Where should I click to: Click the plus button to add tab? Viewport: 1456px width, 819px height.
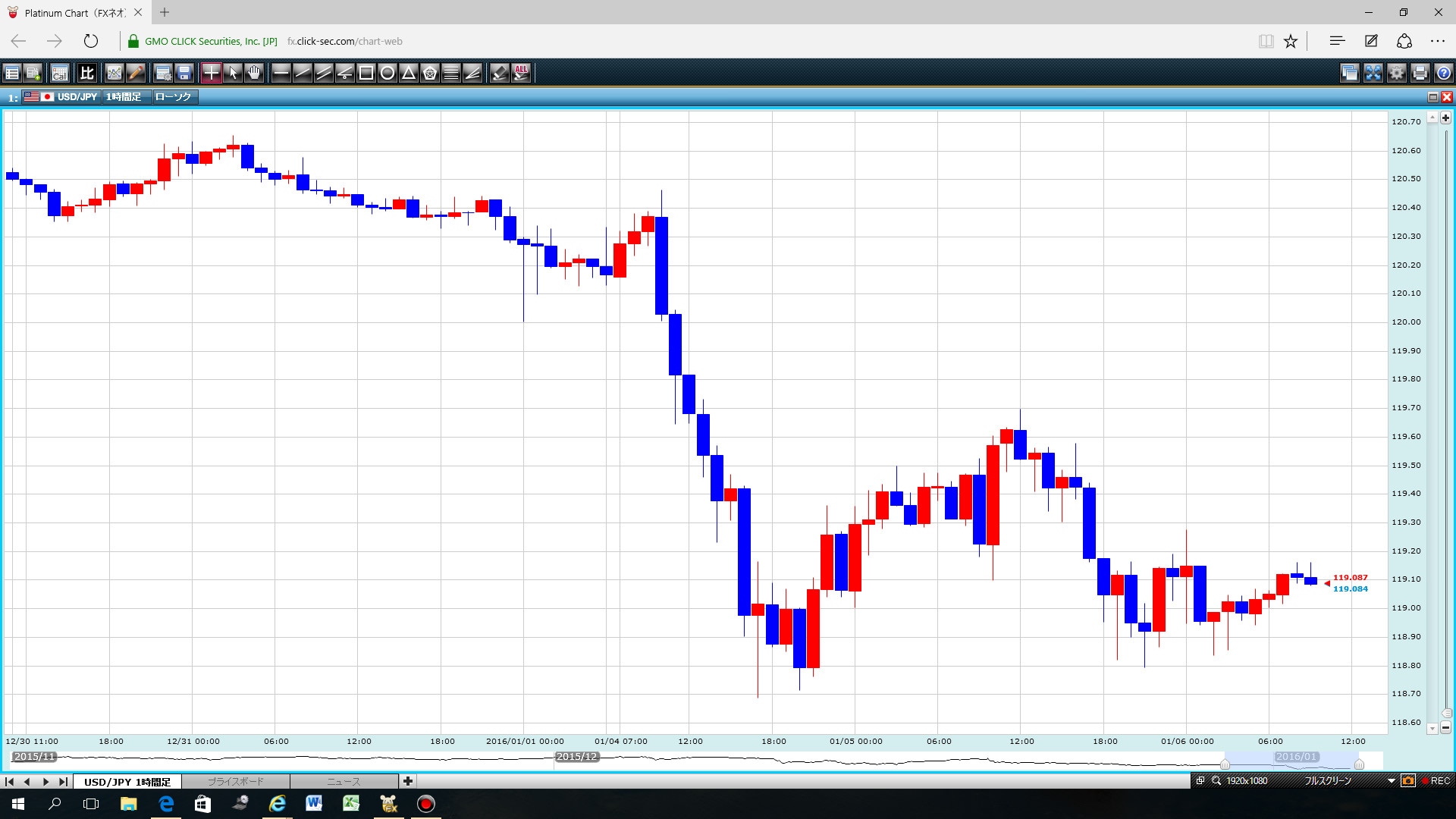408,781
